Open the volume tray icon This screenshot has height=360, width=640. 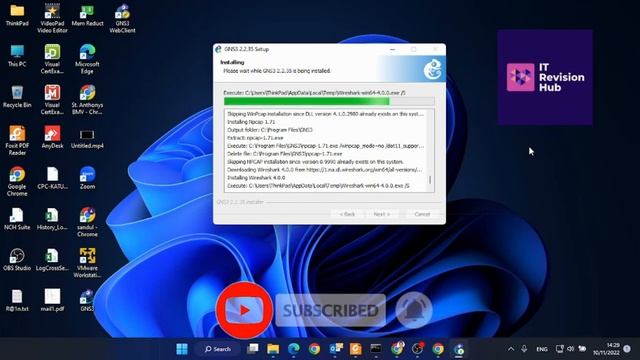click(571, 349)
